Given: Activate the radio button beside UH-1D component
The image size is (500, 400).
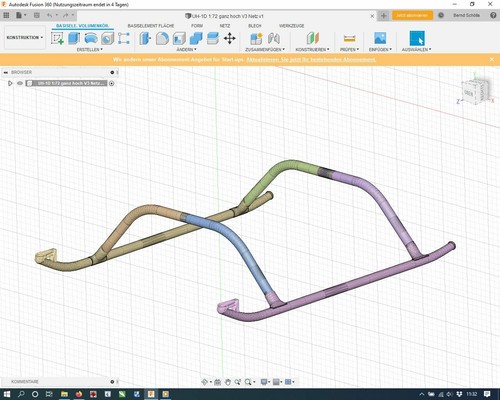Looking at the screenshot, I should click(x=112, y=83).
